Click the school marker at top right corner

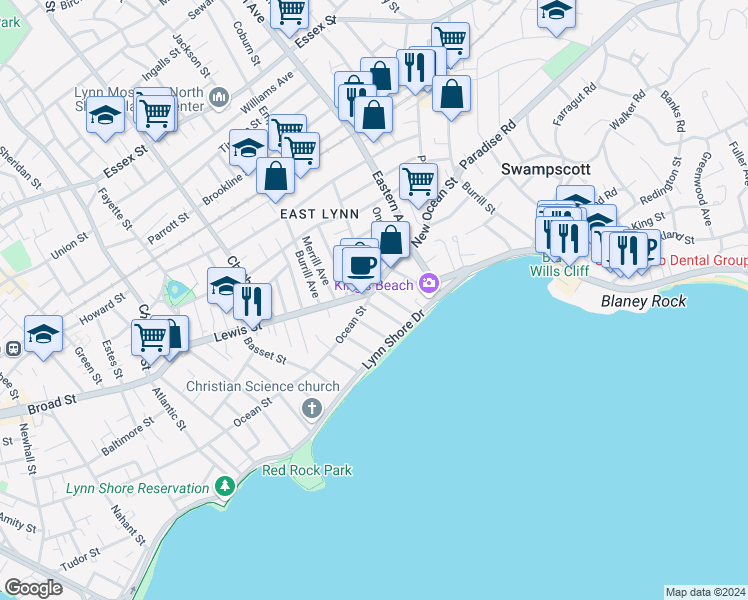point(557,12)
